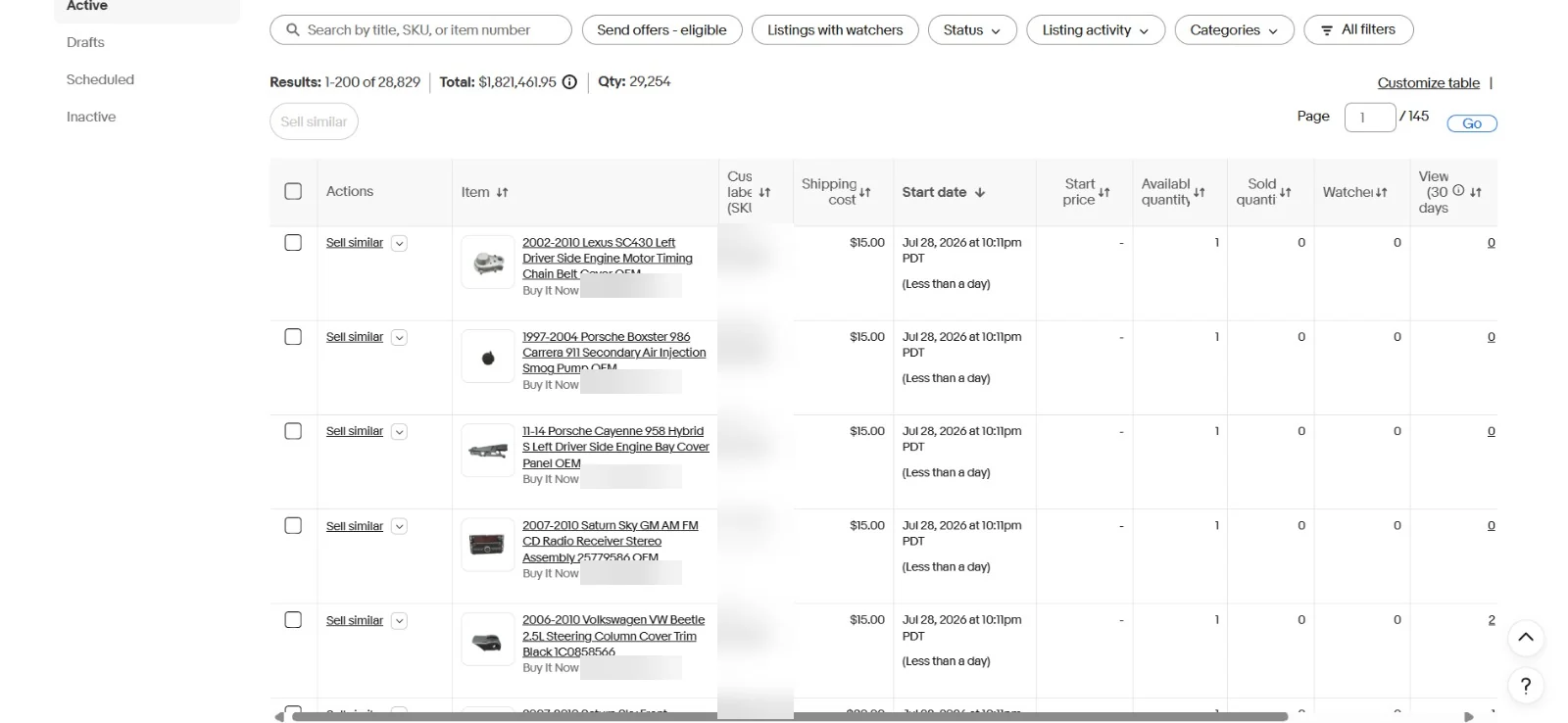Screen dimensions: 1568x723
Task: Open the 2002-2010 Lexus SC430 listing title
Action: pos(608,259)
